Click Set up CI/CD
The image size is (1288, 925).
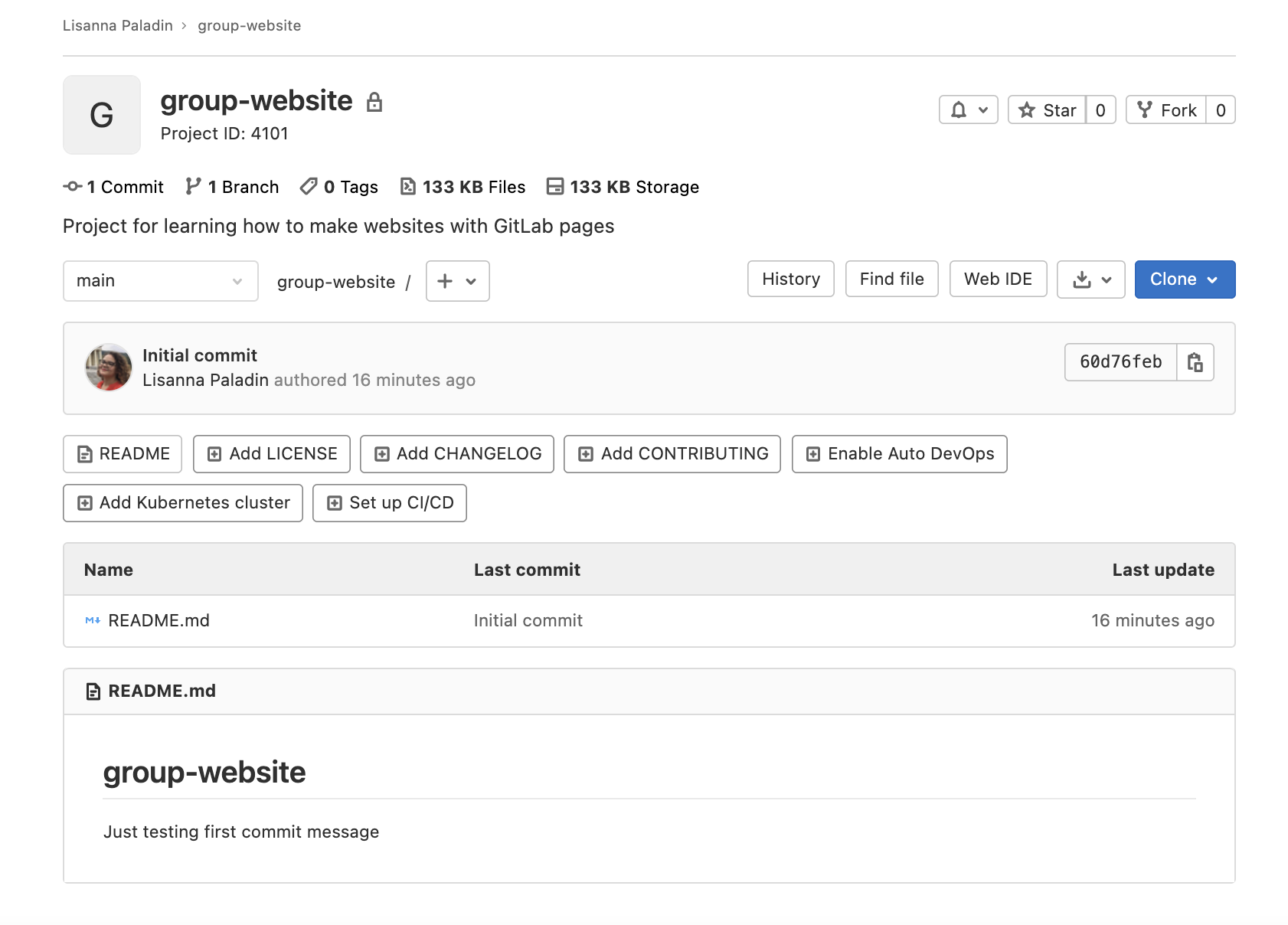click(x=389, y=503)
